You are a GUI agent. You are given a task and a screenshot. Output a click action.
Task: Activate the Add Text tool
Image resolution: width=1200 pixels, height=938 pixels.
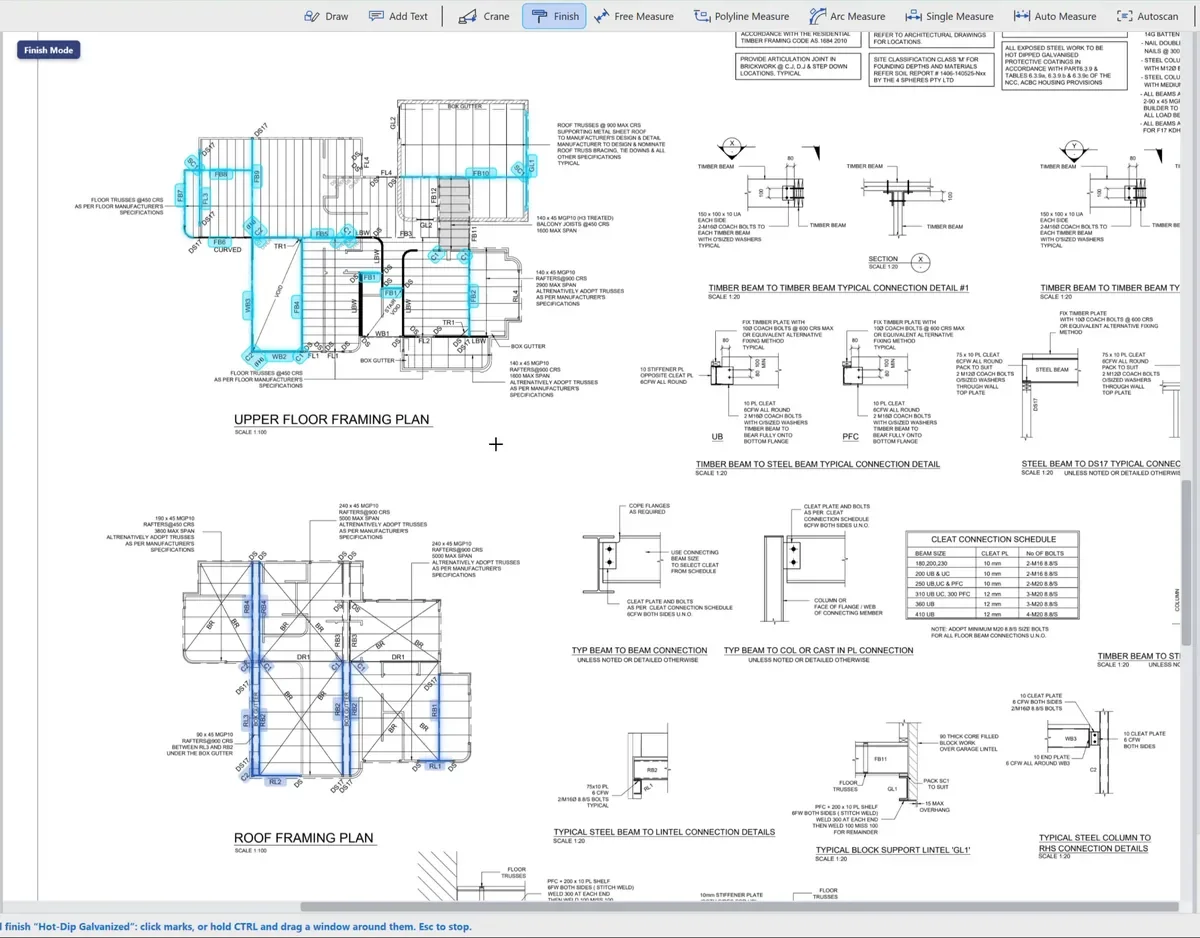tap(398, 16)
